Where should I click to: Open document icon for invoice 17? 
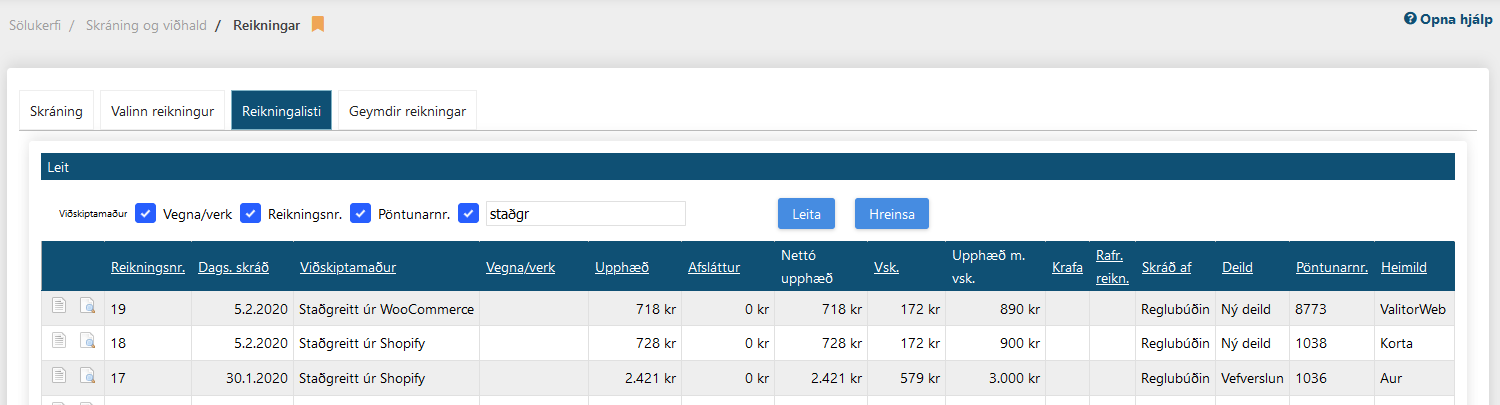point(59,377)
